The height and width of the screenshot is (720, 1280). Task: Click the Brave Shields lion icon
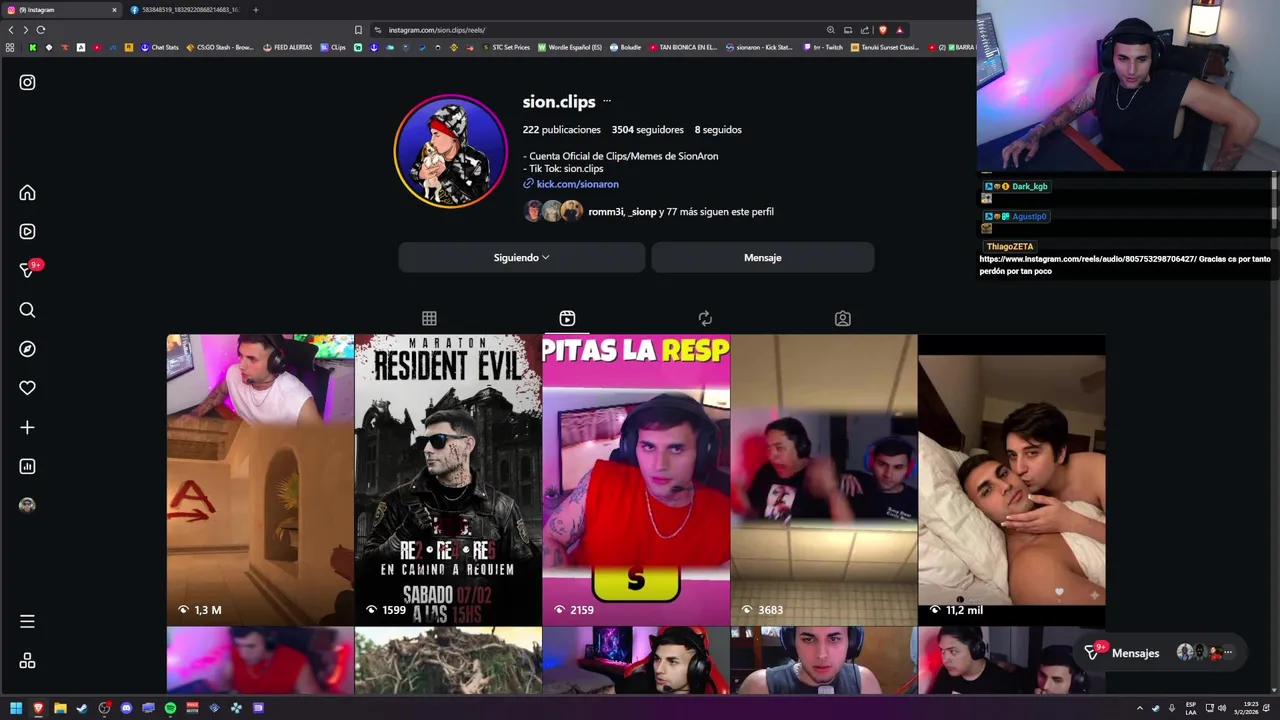coord(882,30)
